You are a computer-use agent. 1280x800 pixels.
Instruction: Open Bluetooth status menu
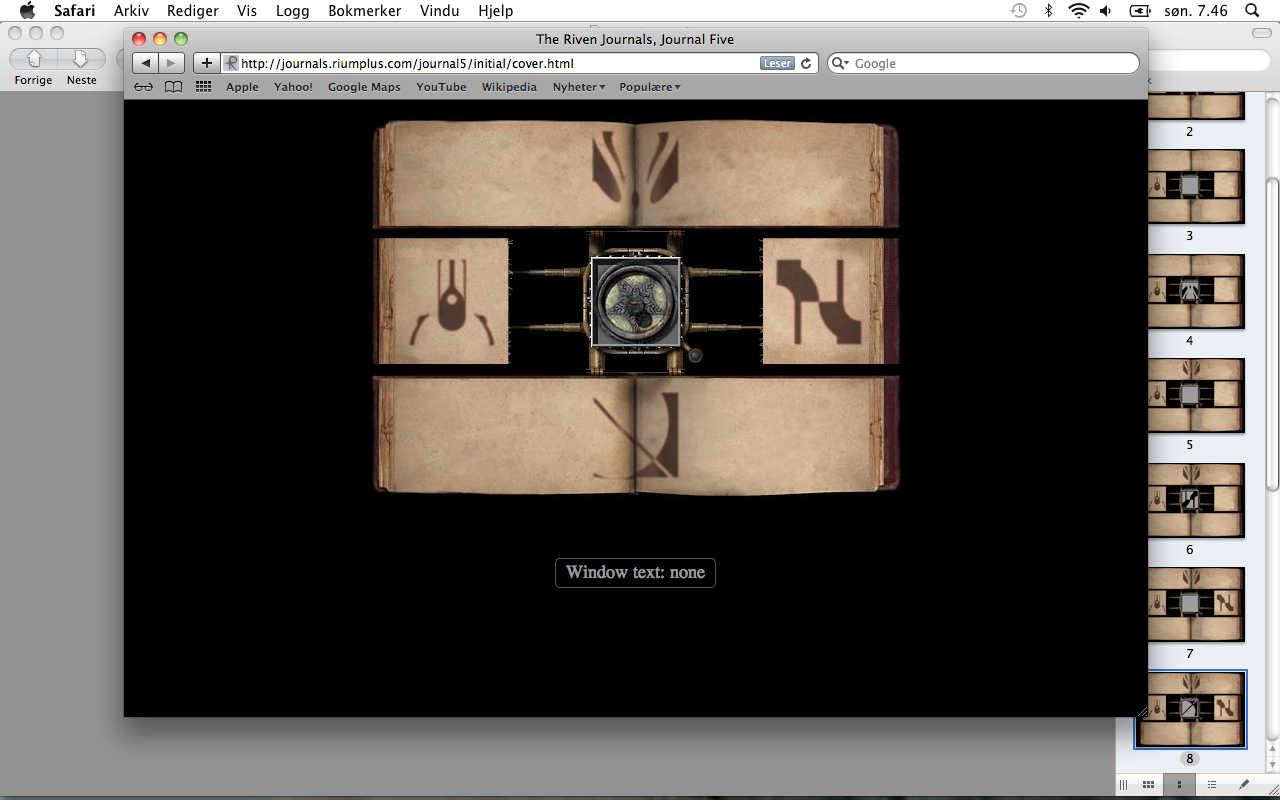(1048, 11)
